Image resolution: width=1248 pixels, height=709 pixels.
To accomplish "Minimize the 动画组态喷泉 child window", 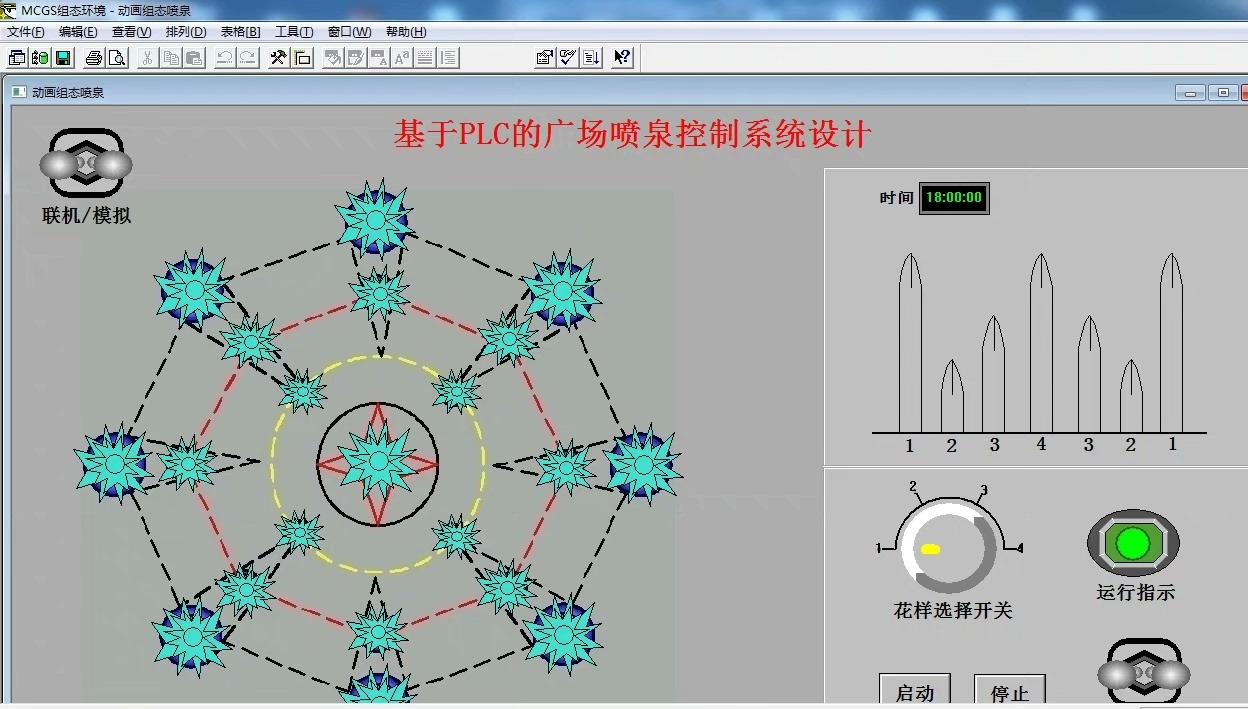I will pos(1190,93).
